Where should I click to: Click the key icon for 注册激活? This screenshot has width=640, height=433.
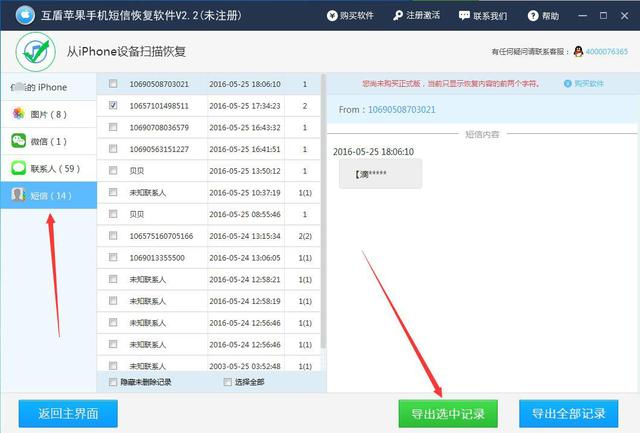pyautogui.click(x=398, y=16)
